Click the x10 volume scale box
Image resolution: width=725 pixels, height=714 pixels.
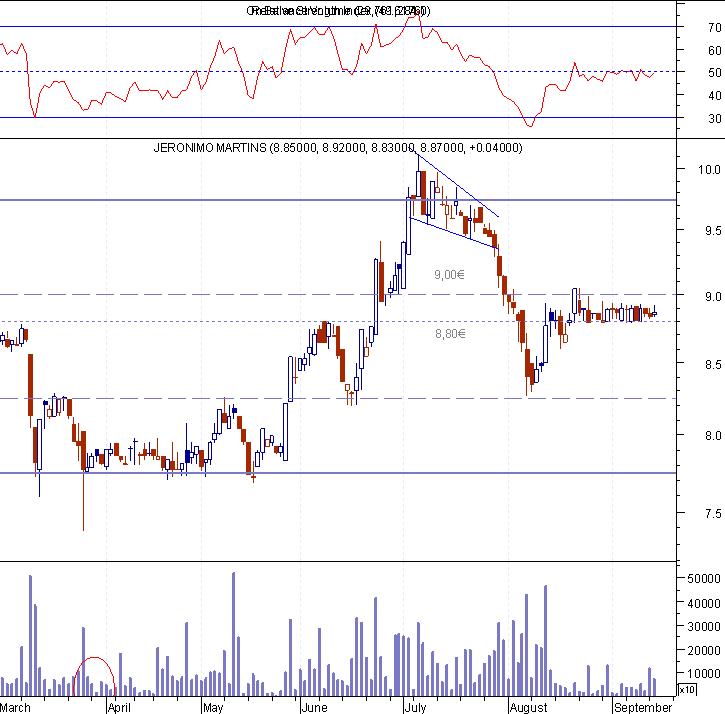tap(687, 689)
